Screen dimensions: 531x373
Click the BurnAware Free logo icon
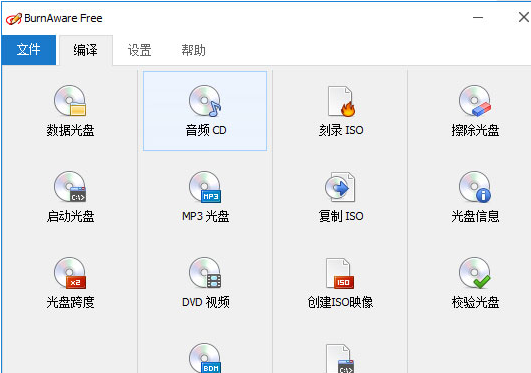pyautogui.click(x=14, y=18)
